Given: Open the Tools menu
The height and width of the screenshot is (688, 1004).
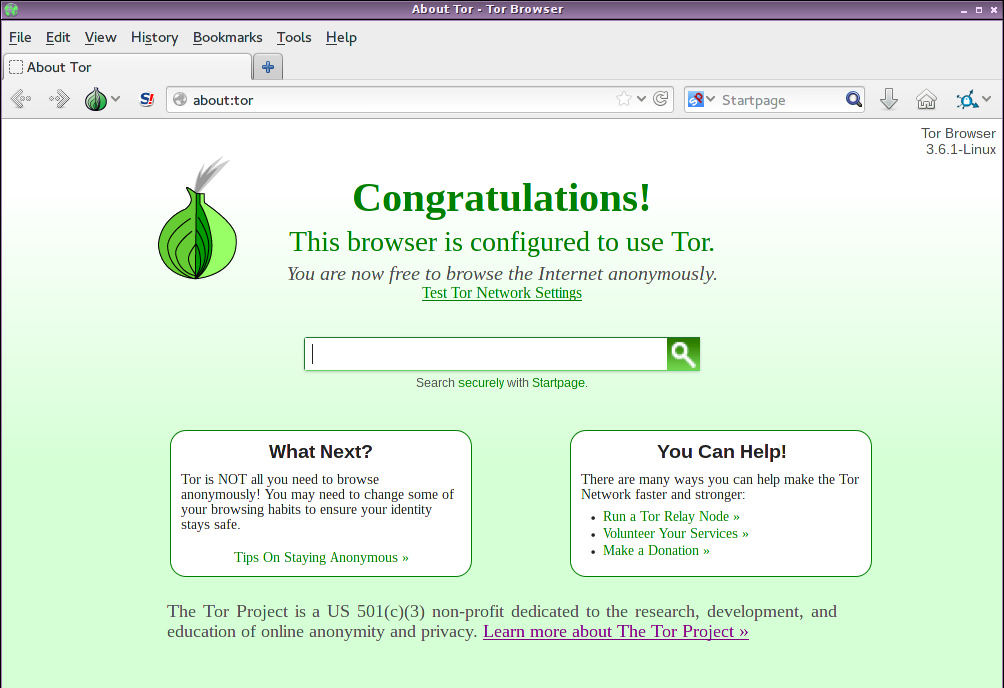Looking at the screenshot, I should click(x=294, y=37).
